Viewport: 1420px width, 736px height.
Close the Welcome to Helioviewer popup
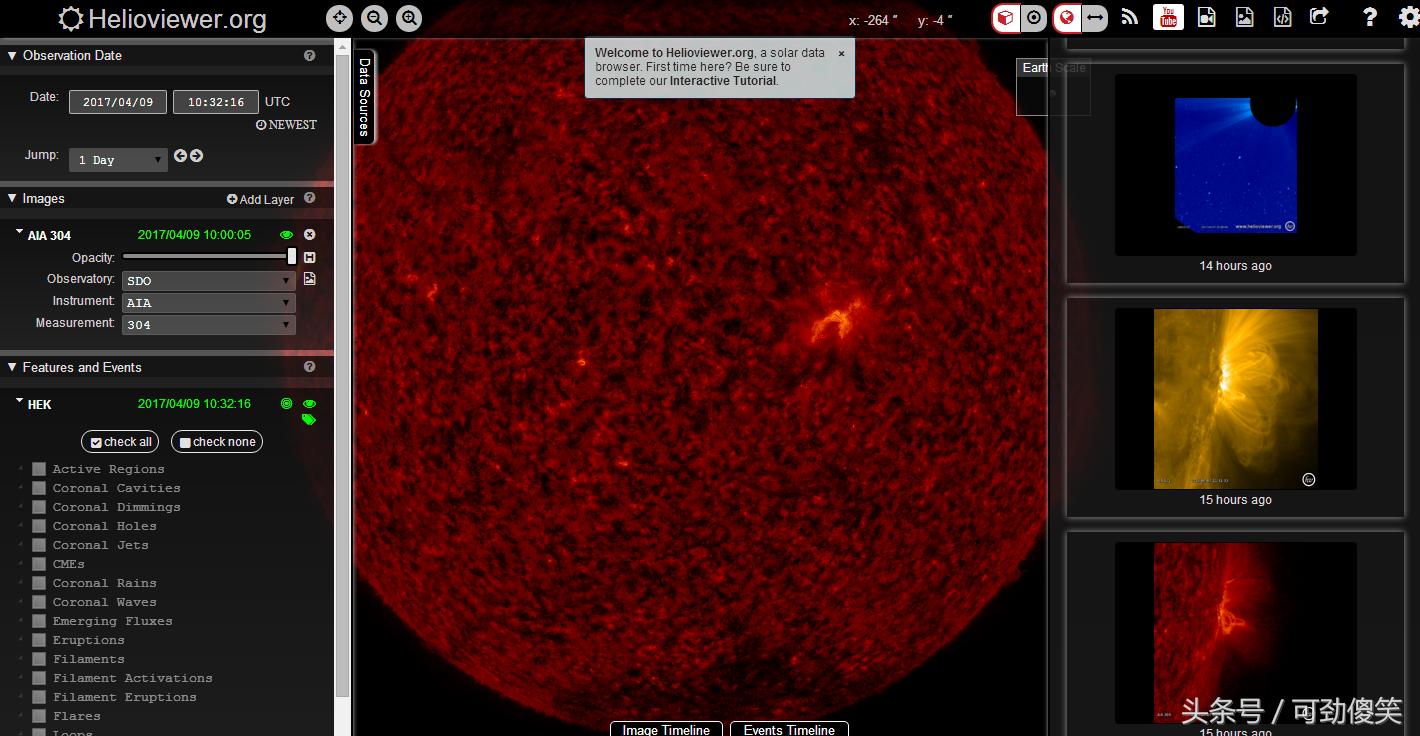(x=841, y=53)
